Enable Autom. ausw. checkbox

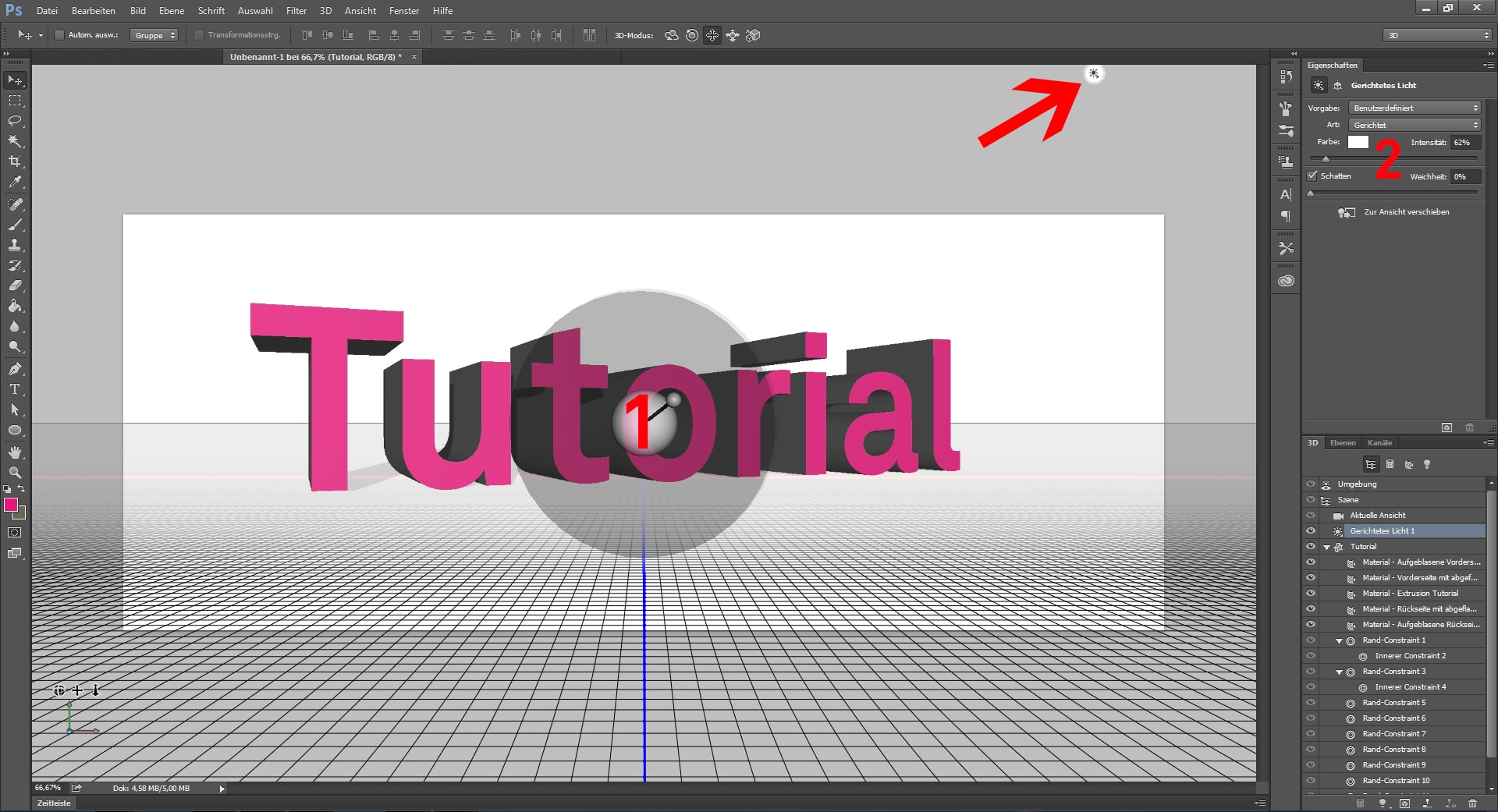tap(59, 35)
